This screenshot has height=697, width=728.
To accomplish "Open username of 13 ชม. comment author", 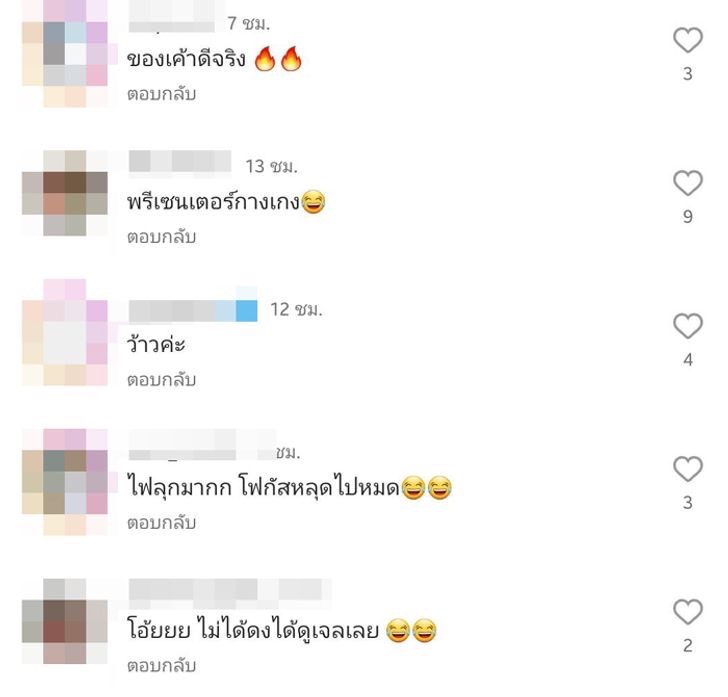I will (x=180, y=163).
